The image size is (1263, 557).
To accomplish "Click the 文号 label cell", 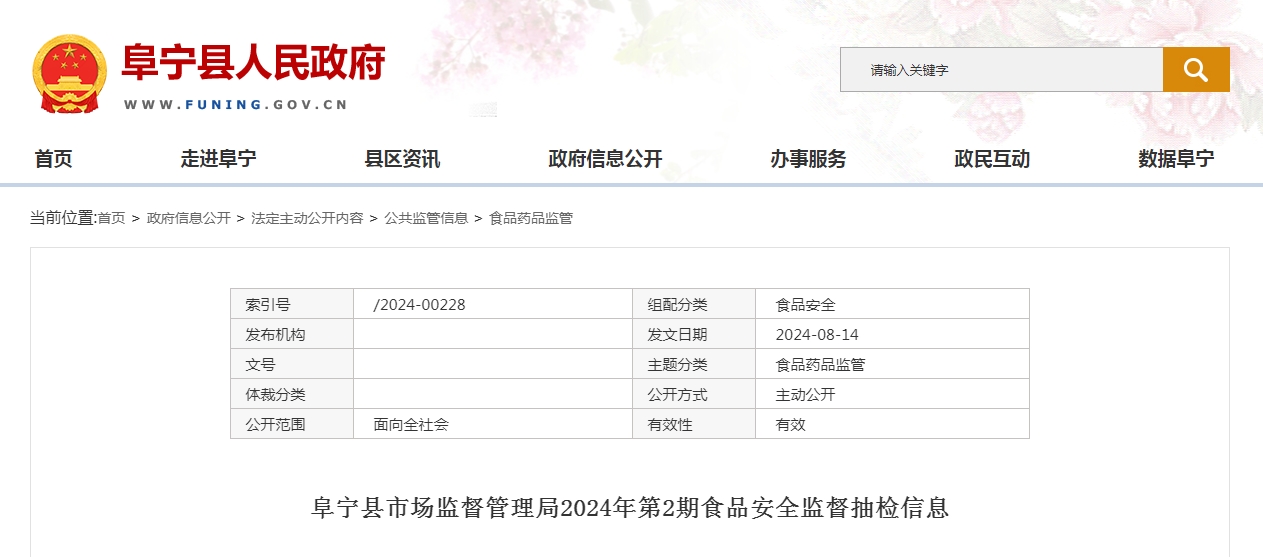I will point(292,364).
